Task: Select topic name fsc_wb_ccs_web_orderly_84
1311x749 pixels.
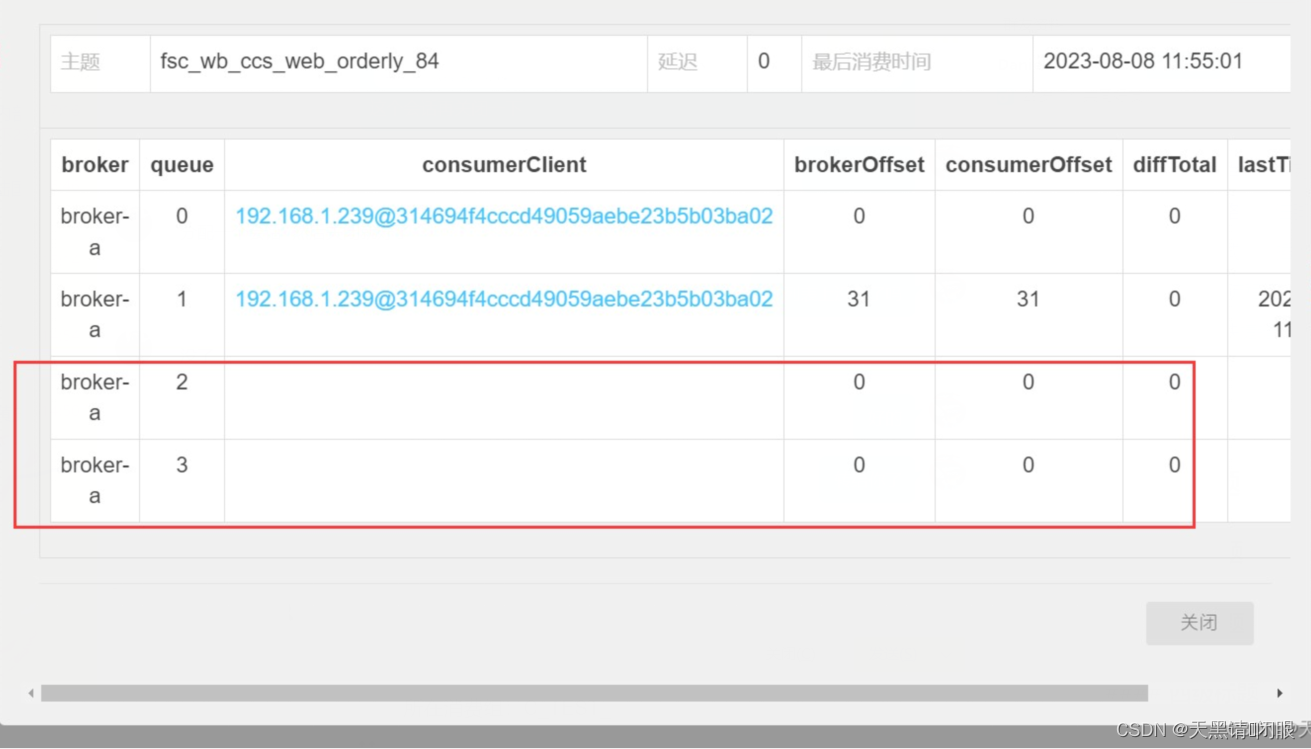Action: pos(299,62)
